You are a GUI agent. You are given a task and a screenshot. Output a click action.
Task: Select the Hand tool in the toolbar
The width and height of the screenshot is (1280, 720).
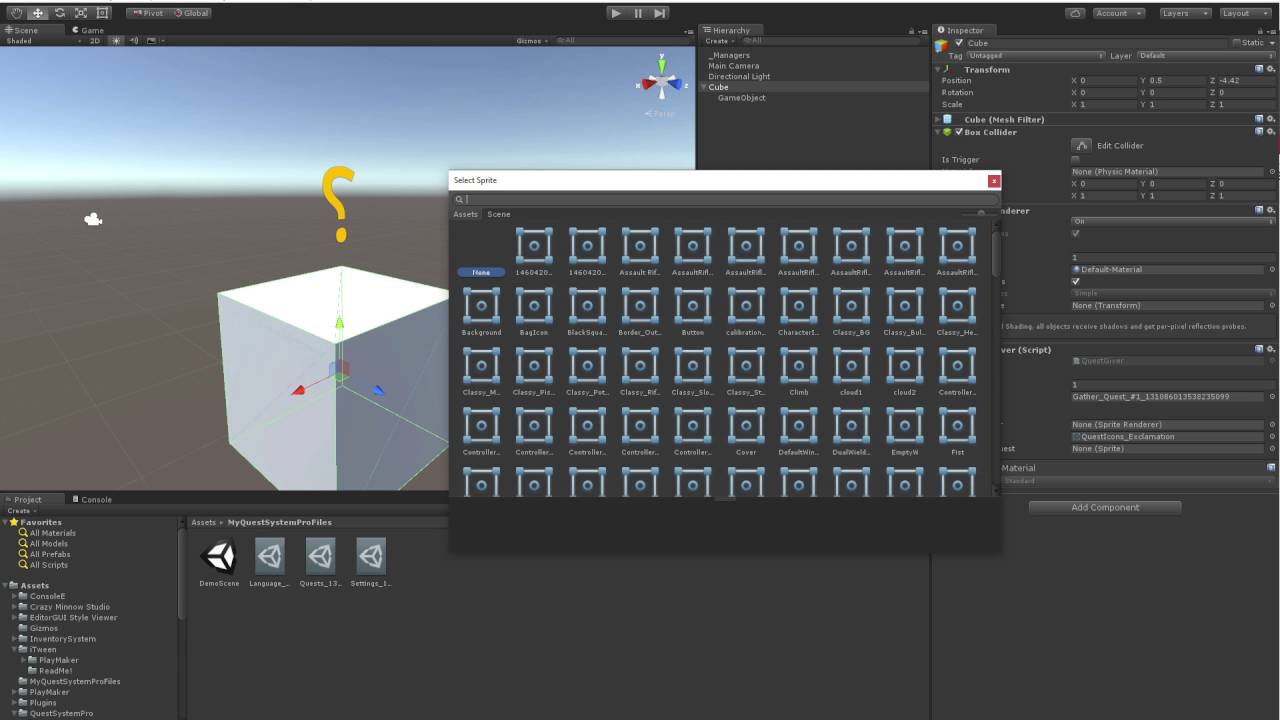pyautogui.click(x=15, y=13)
